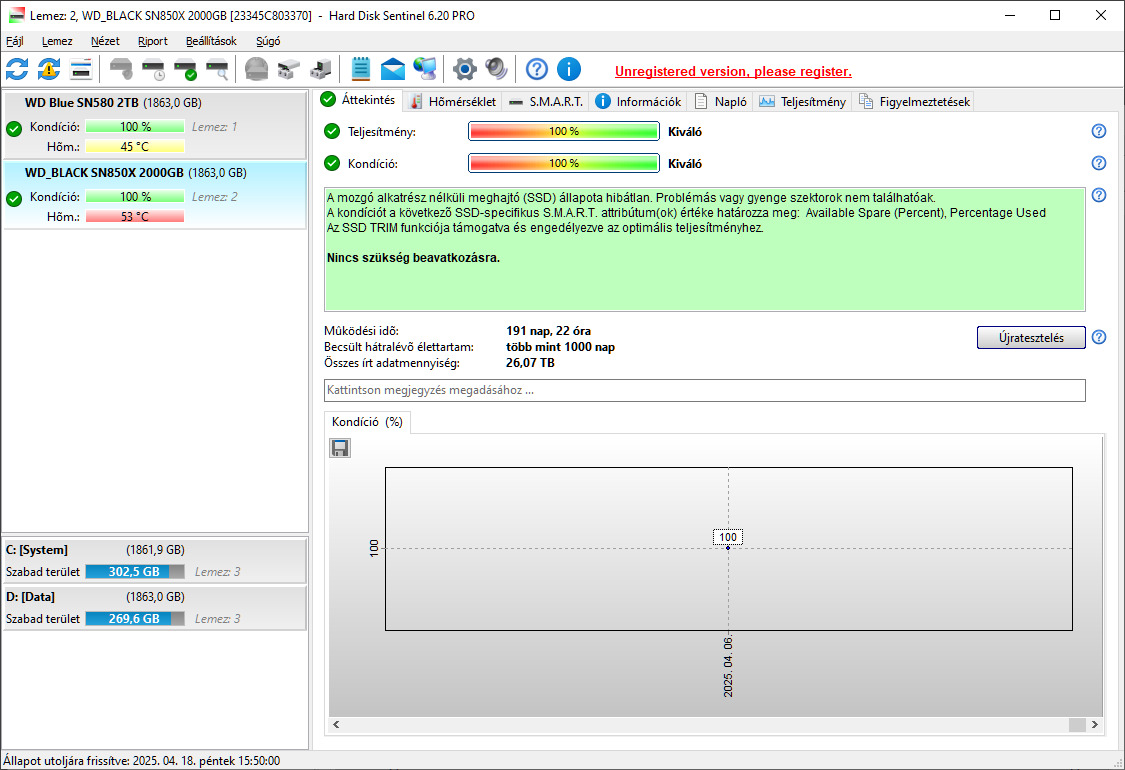Image resolution: width=1125 pixels, height=770 pixels.
Task: Click the greyed hard disk dome icon
Action: pos(256,70)
